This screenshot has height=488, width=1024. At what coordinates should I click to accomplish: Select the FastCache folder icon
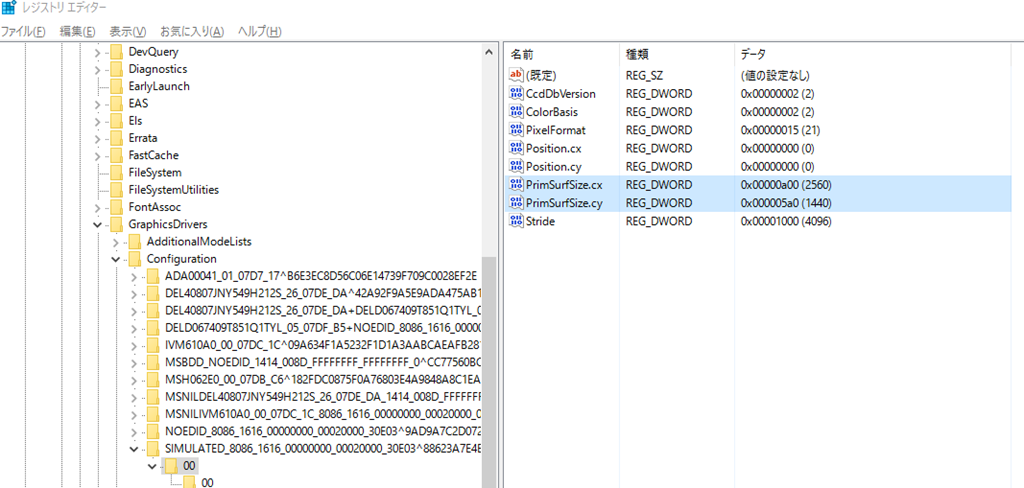pos(117,155)
